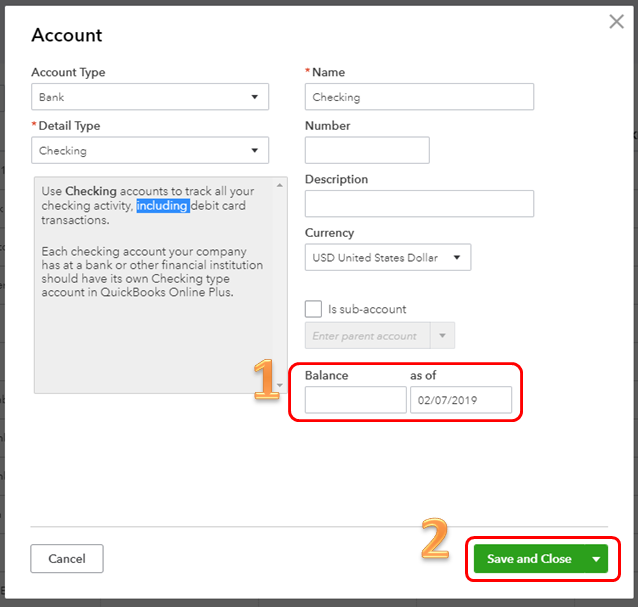Open the Detail Type dropdown
This screenshot has width=638, height=607.
pos(150,151)
